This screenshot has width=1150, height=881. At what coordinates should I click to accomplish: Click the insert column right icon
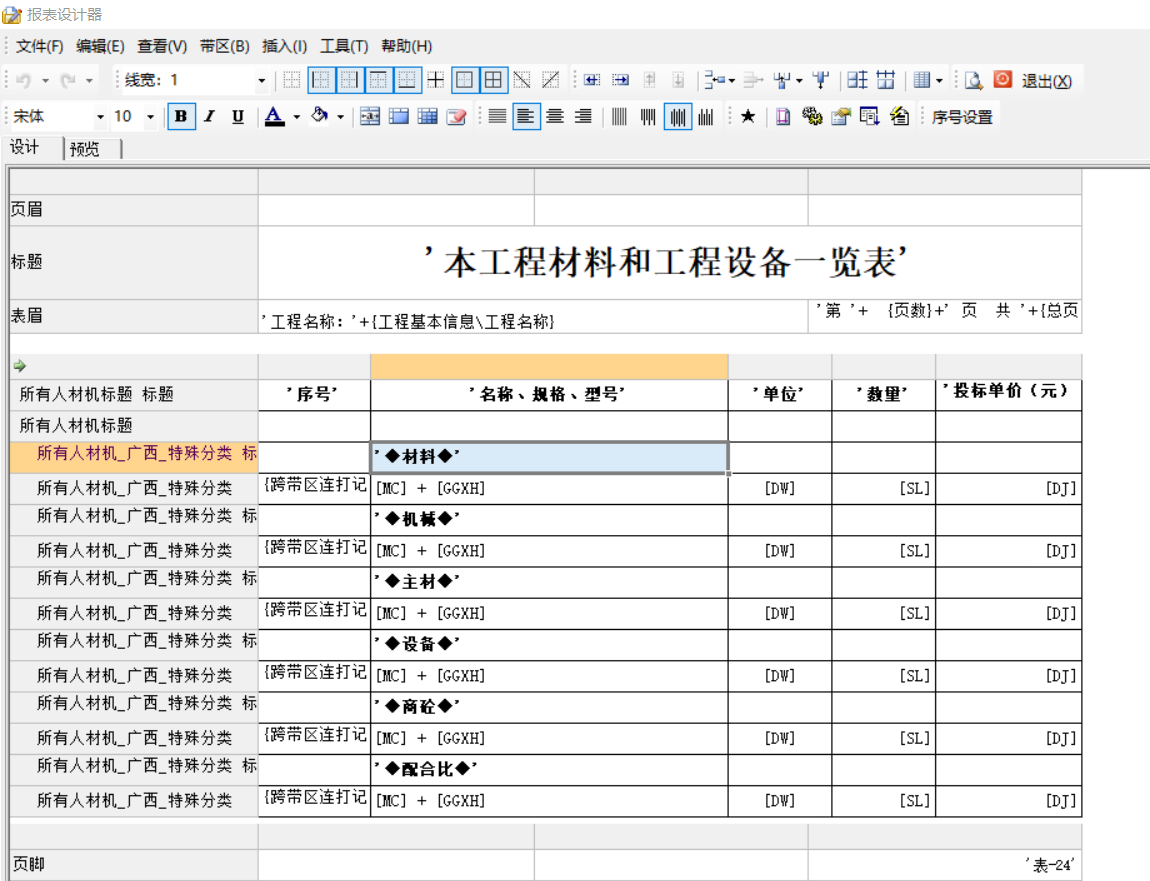(621, 80)
